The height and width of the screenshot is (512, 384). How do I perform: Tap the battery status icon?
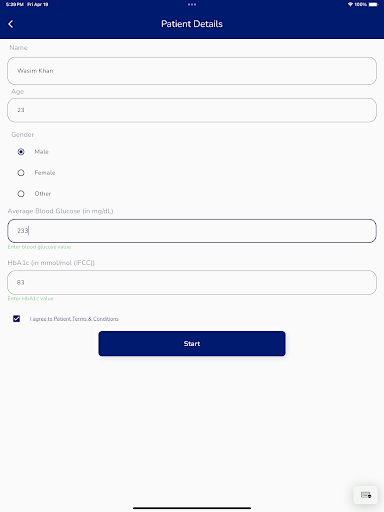click(x=373, y=4)
